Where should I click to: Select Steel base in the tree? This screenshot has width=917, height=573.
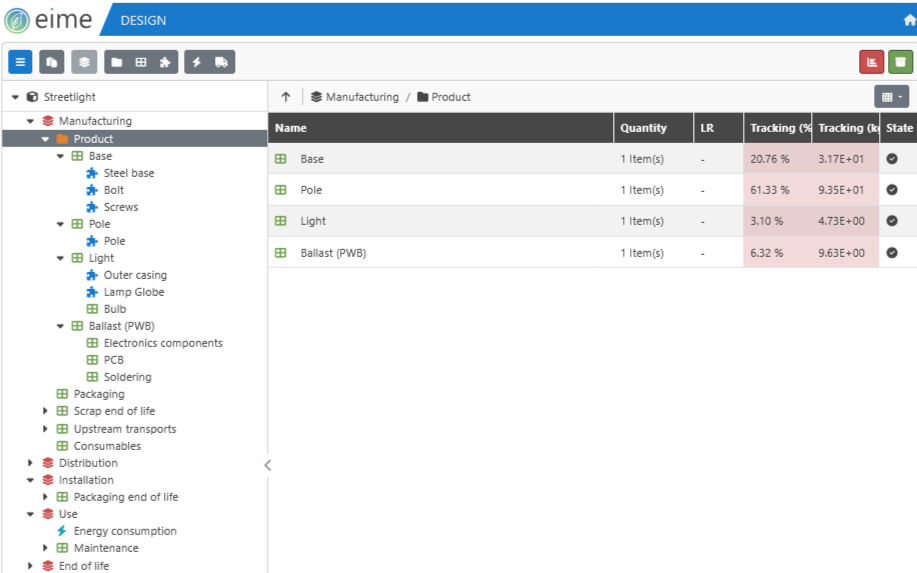click(x=129, y=173)
